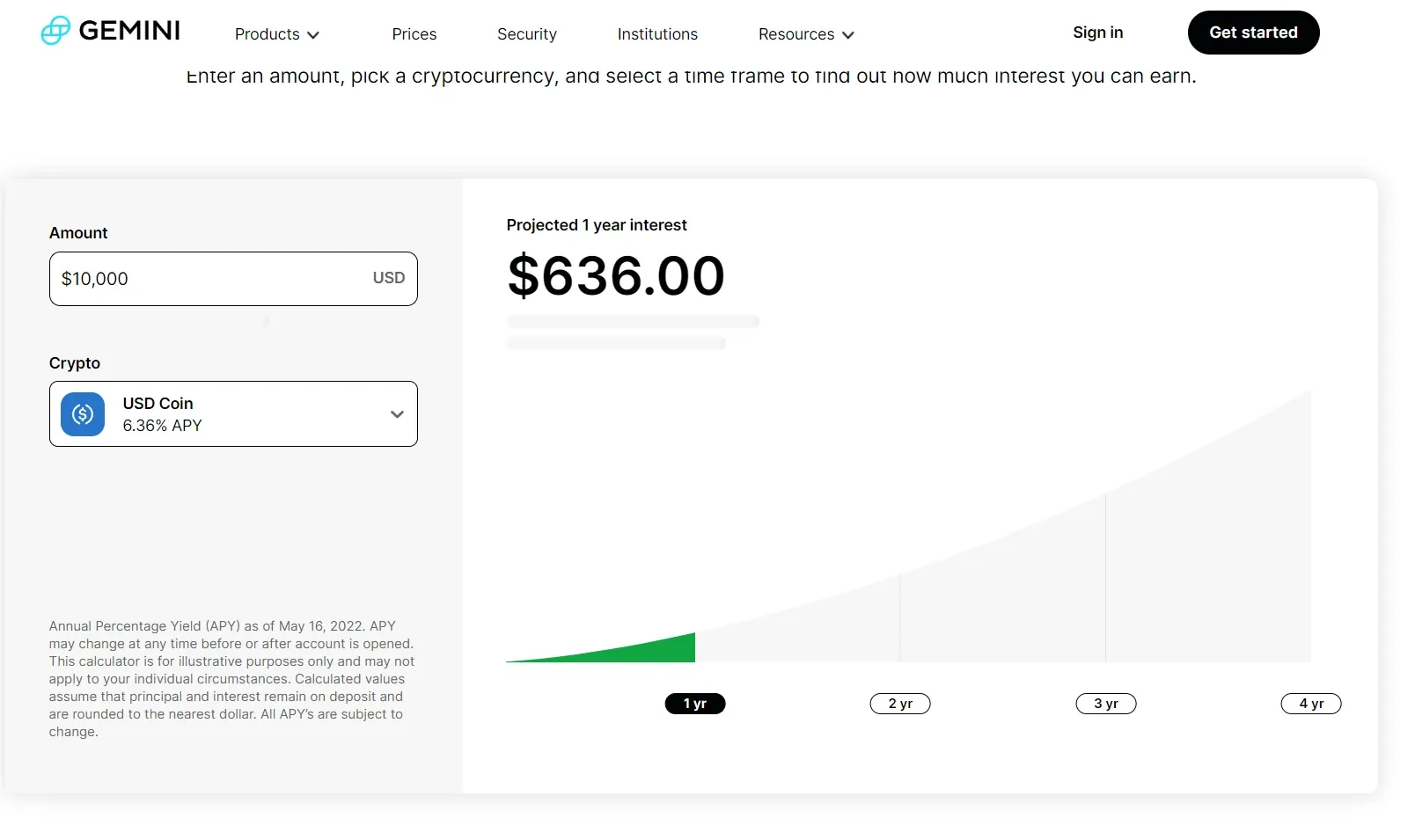The image size is (1415, 840).
Task: Click the Get started button
Action: 1254,33
